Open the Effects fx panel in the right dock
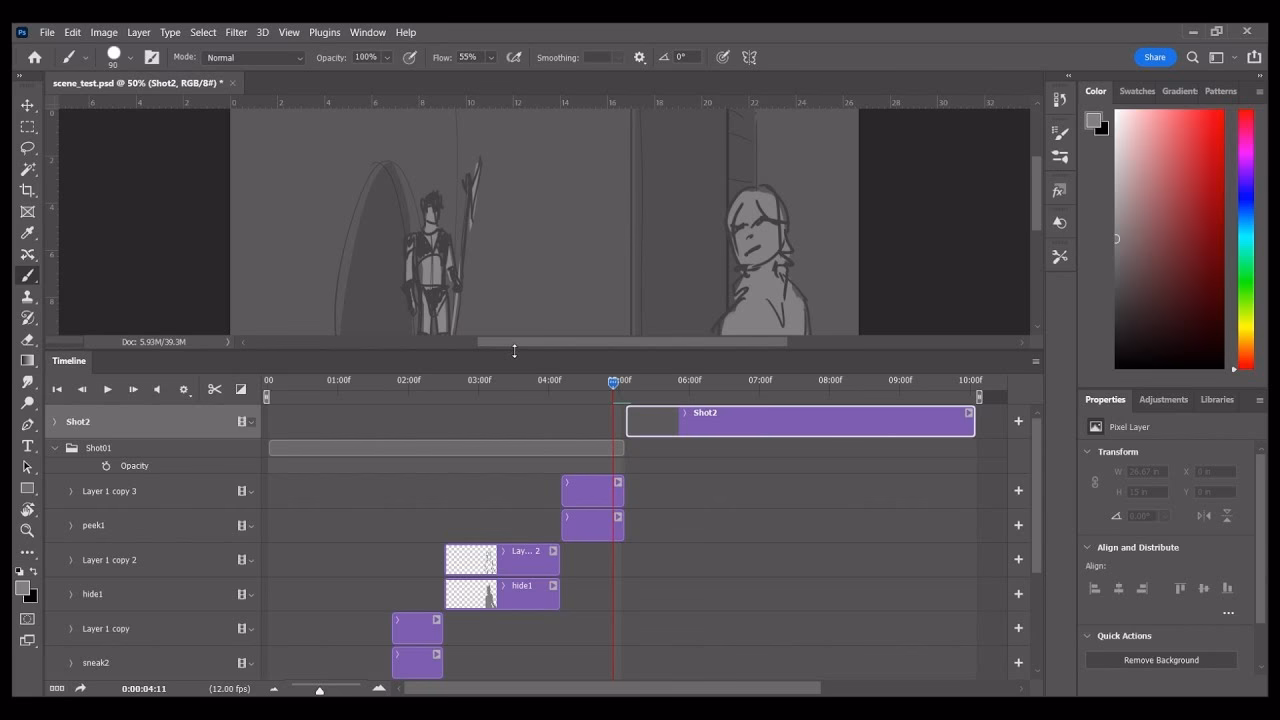Image resolution: width=1280 pixels, height=720 pixels. [x=1059, y=189]
